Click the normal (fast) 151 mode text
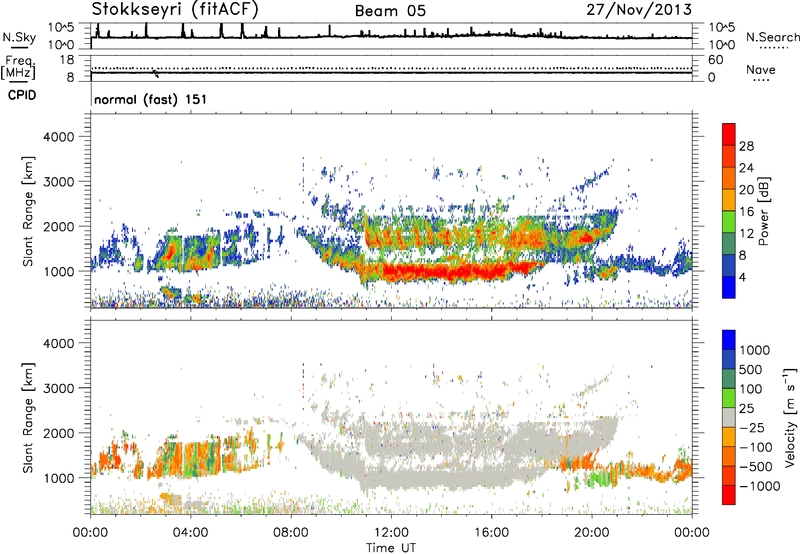This screenshot has width=800, height=554. (151, 99)
